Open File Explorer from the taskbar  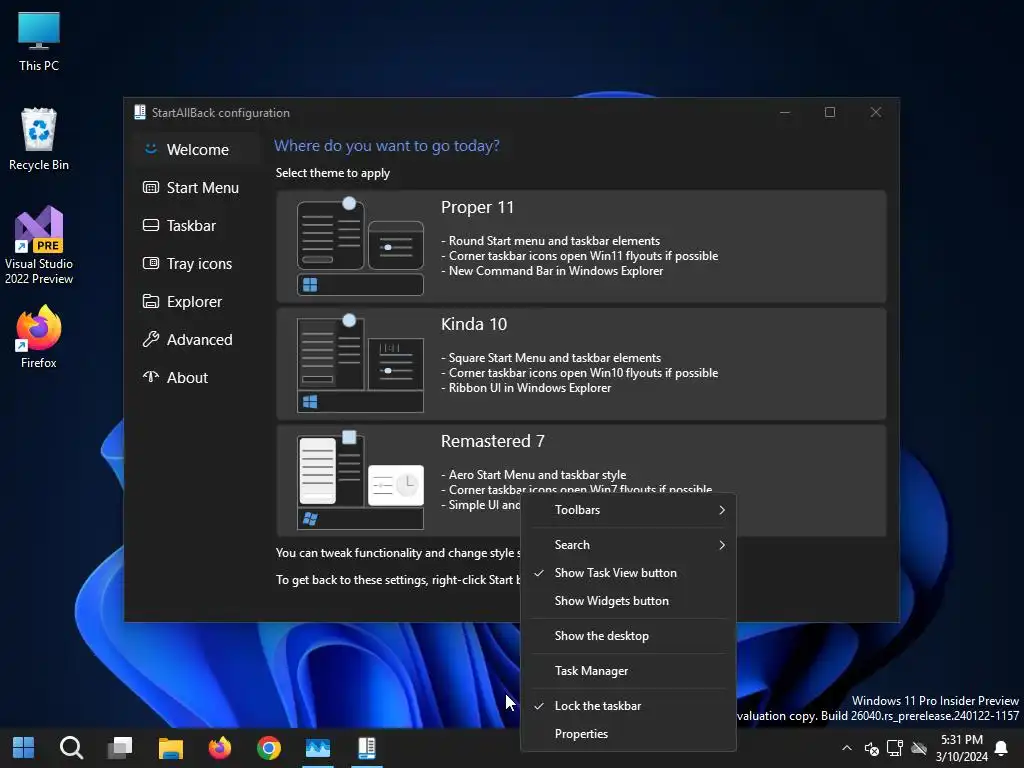[x=170, y=748]
